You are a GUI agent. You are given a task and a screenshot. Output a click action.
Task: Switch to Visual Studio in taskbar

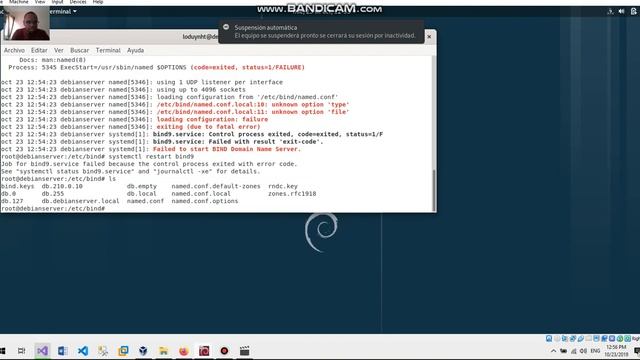pyautogui.click(x=42, y=351)
